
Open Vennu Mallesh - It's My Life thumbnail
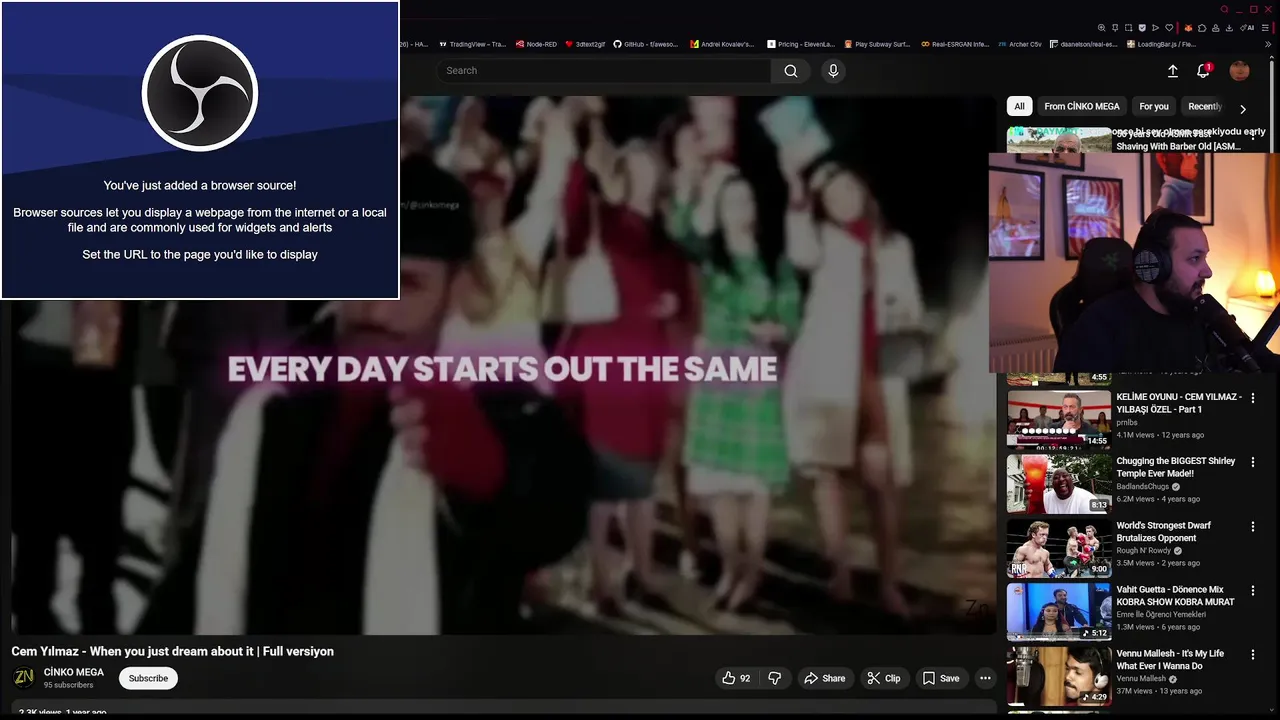[1059, 675]
